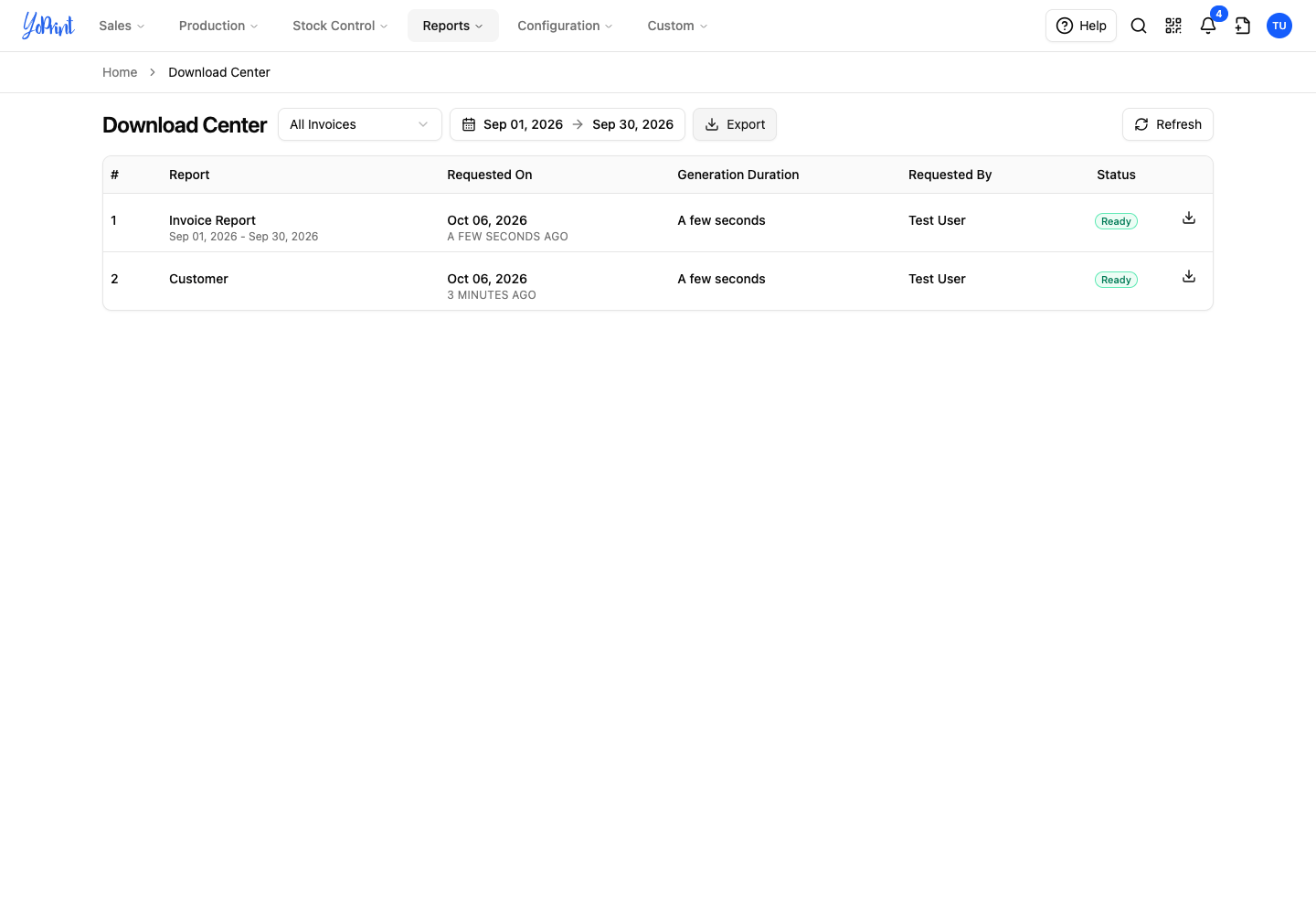Open the Reports menu

[453, 26]
